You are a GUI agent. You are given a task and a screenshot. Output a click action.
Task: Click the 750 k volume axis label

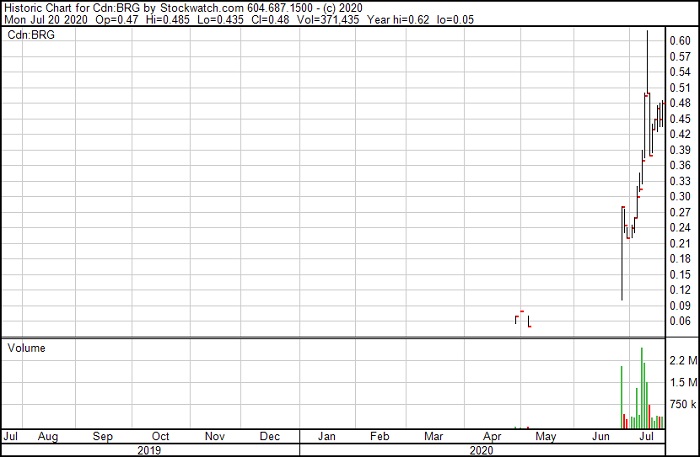[678, 404]
